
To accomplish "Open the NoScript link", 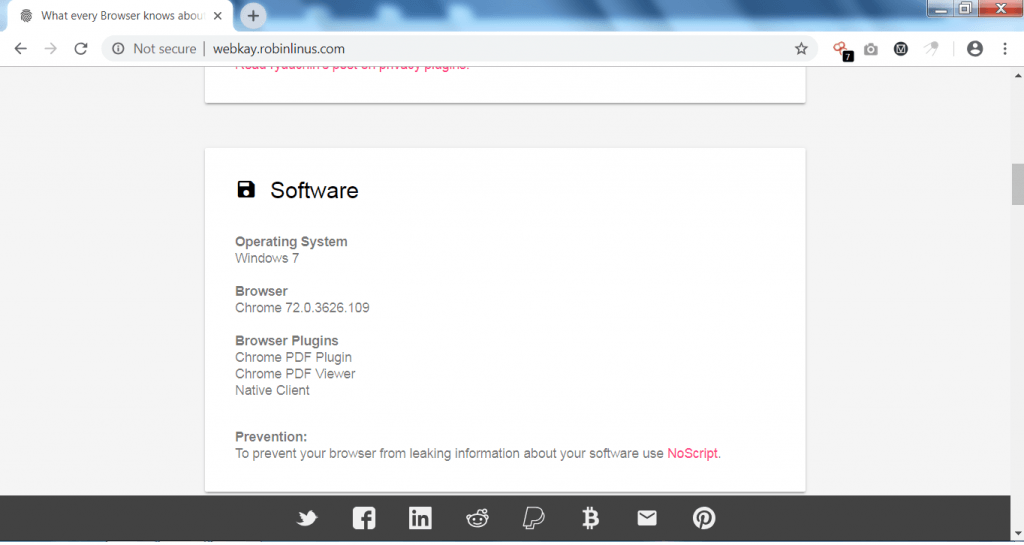I will tap(692, 454).
